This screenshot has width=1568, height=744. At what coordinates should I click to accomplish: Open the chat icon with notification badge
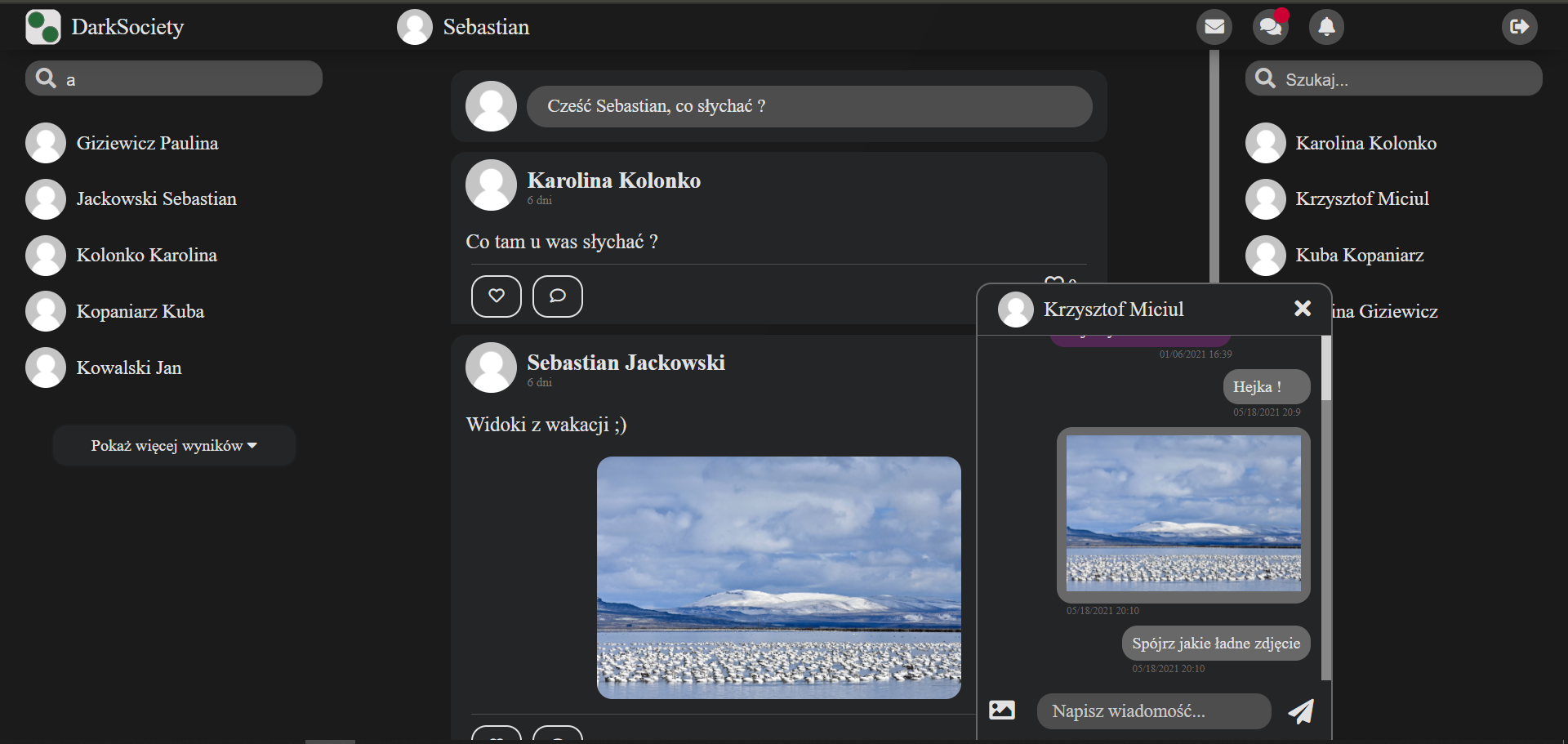[1270, 26]
